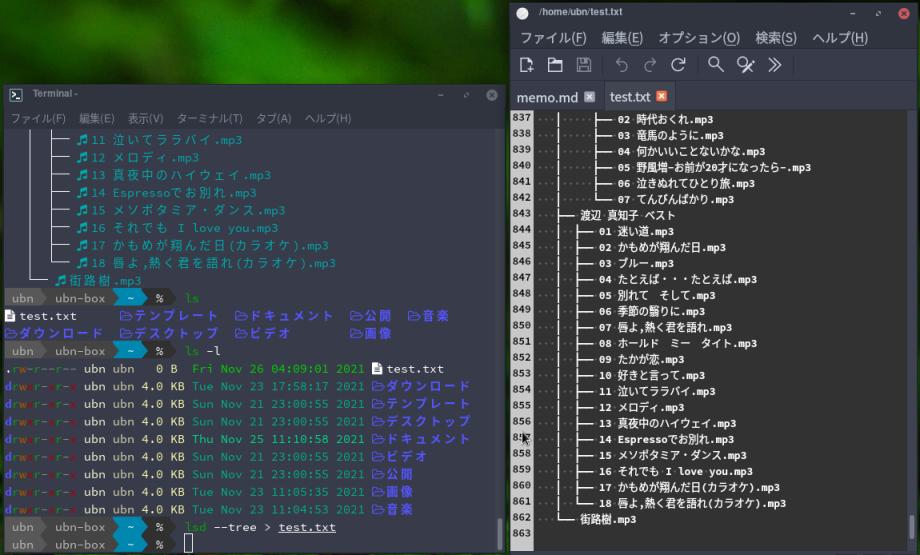
Task: Click '02 かもめが翔んだ日.mp3' in editor
Action: tap(662, 247)
